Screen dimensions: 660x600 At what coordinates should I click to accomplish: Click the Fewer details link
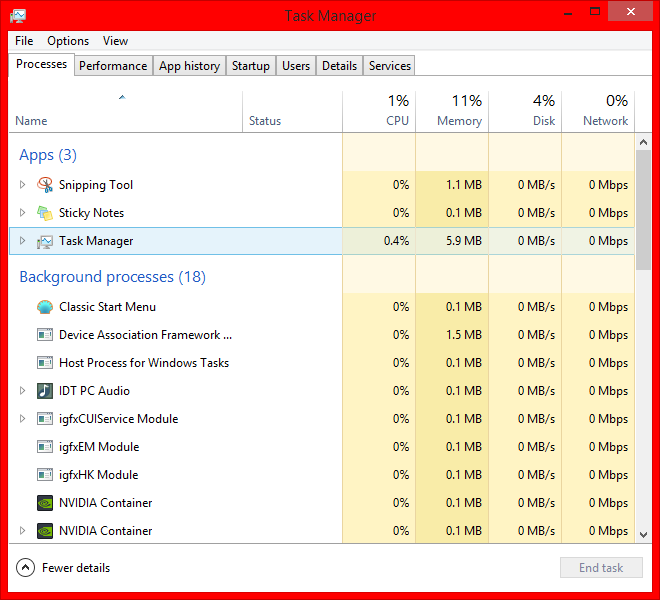(x=76, y=568)
